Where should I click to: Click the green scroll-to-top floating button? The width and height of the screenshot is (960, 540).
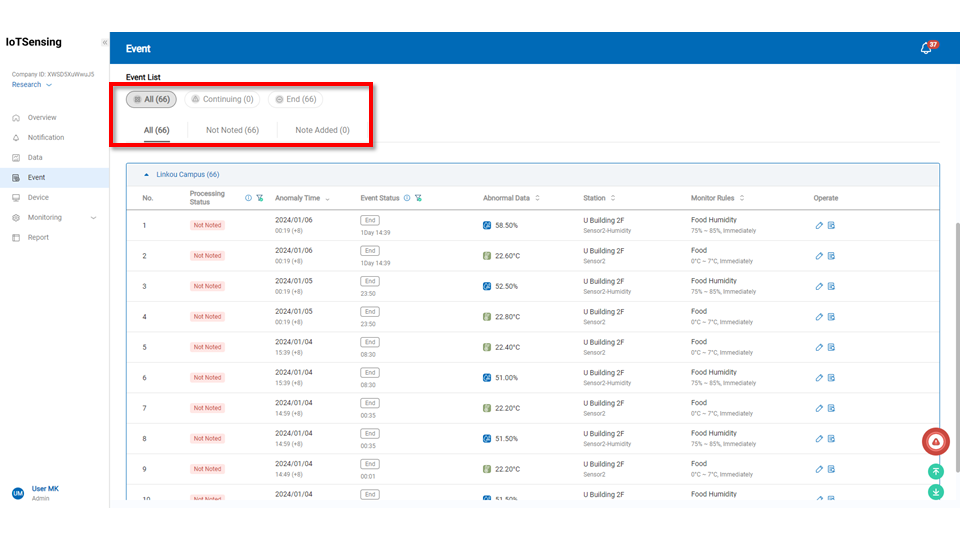pos(935,471)
